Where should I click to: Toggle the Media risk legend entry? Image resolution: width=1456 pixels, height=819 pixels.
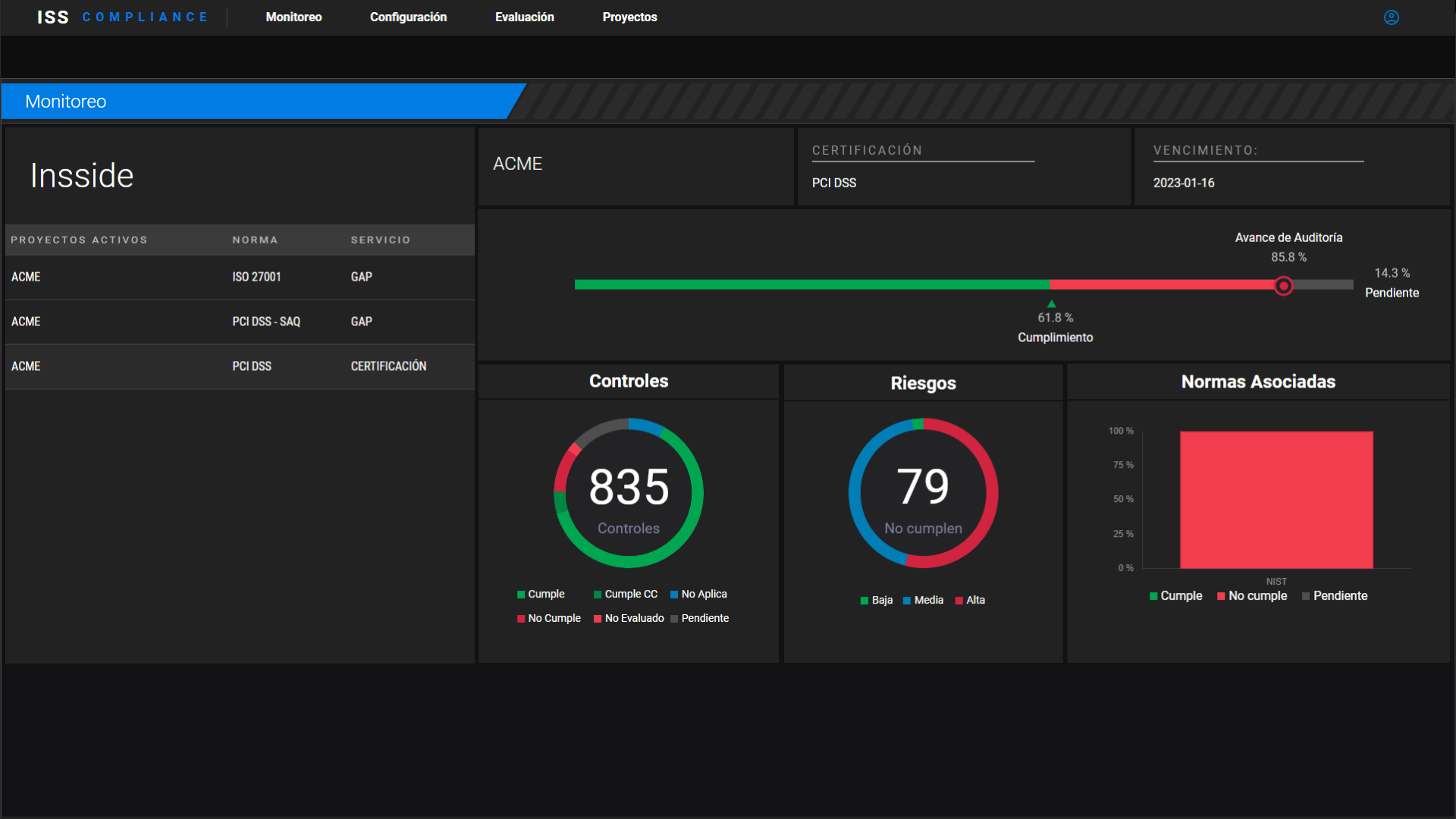(x=923, y=601)
